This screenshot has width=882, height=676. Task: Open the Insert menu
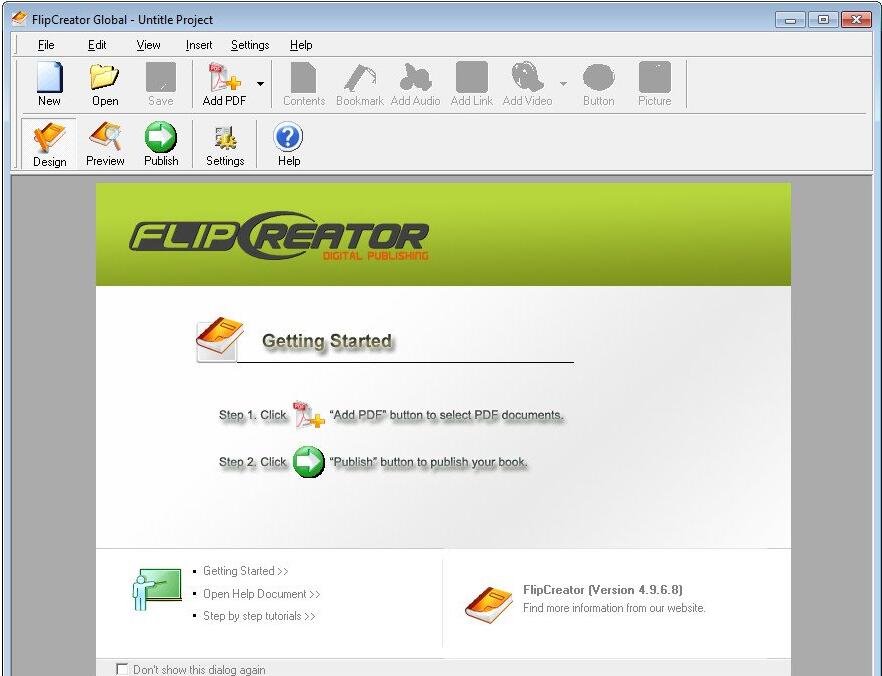point(199,45)
